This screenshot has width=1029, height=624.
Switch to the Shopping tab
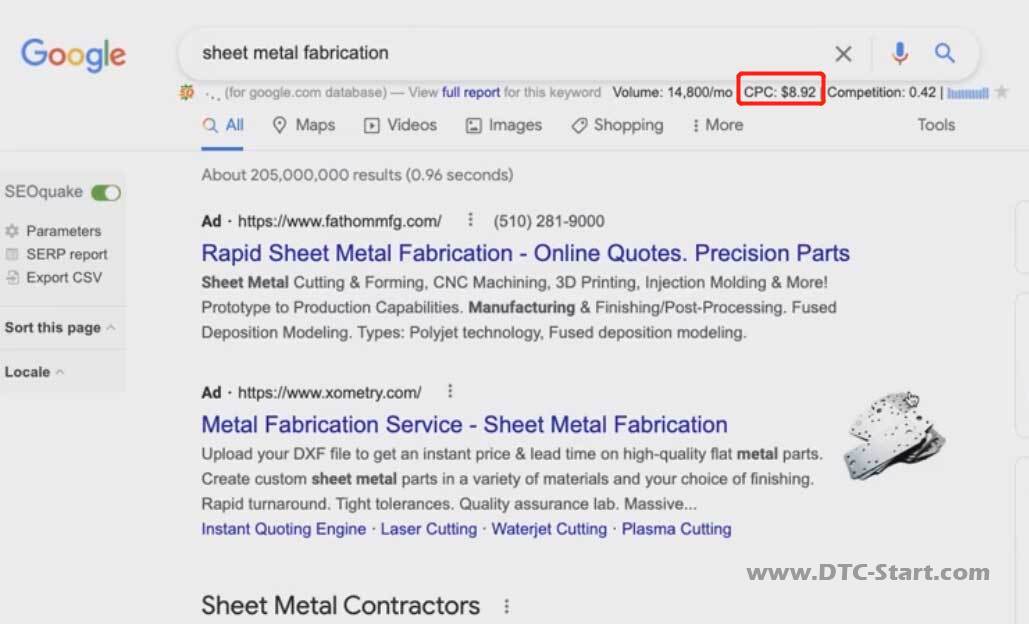point(618,125)
